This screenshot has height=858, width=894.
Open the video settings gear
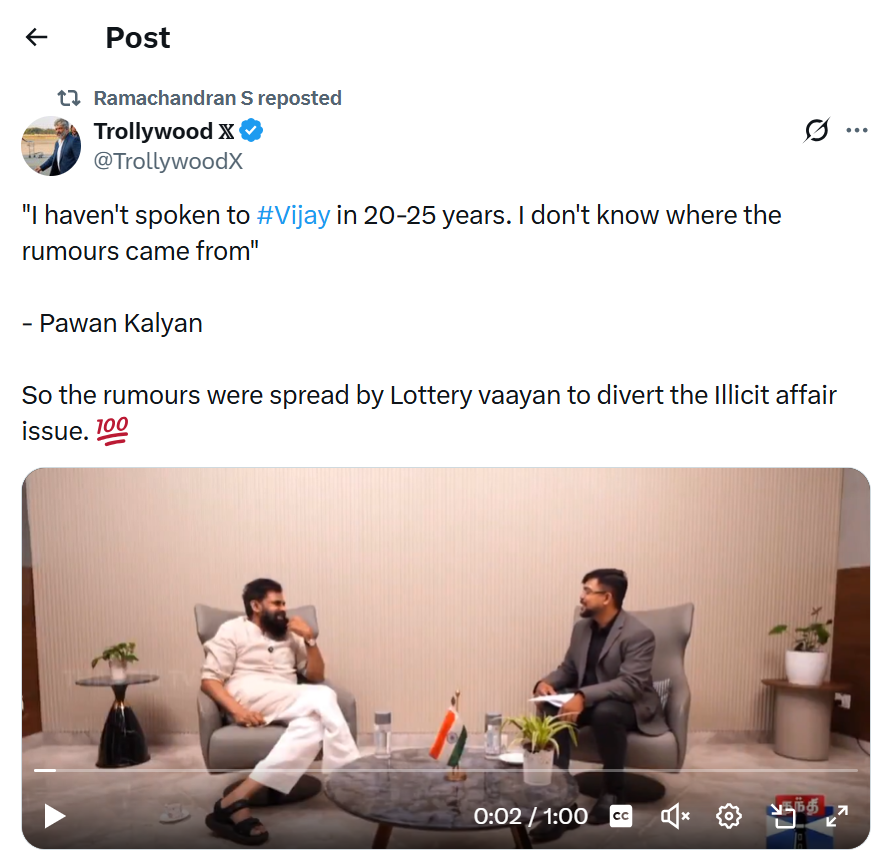(x=728, y=816)
